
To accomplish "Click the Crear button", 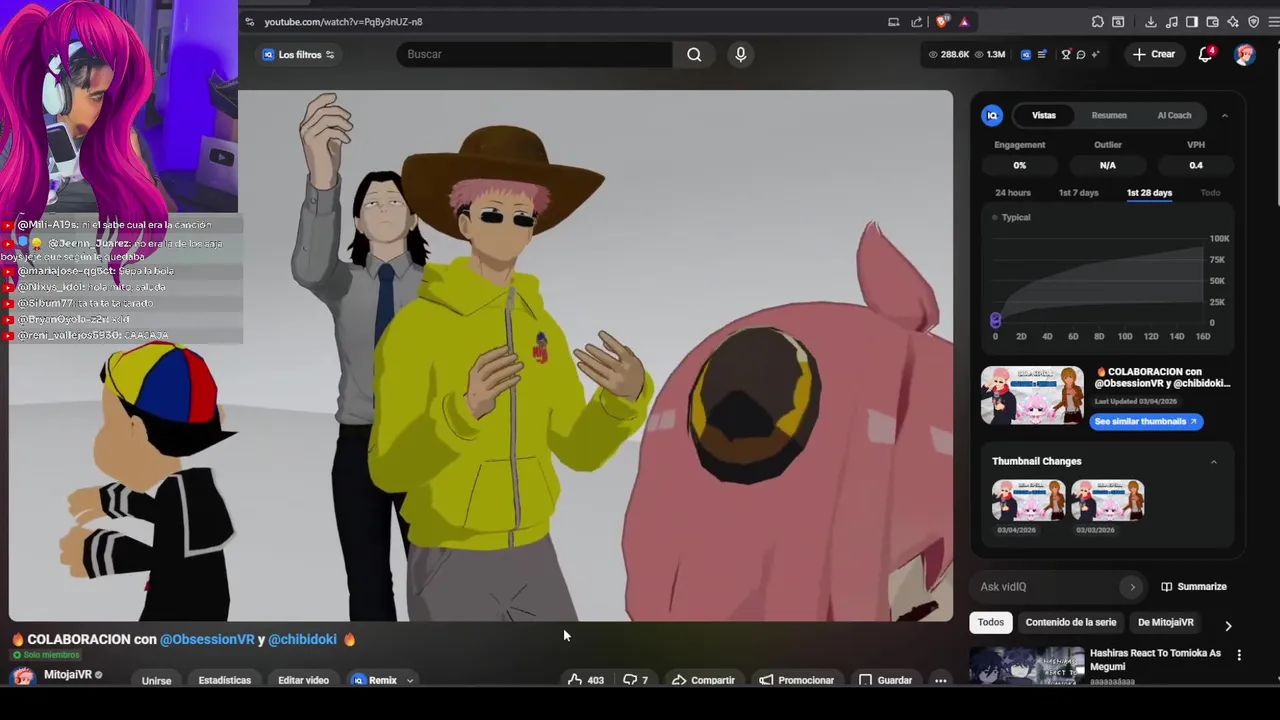I will coord(1154,54).
